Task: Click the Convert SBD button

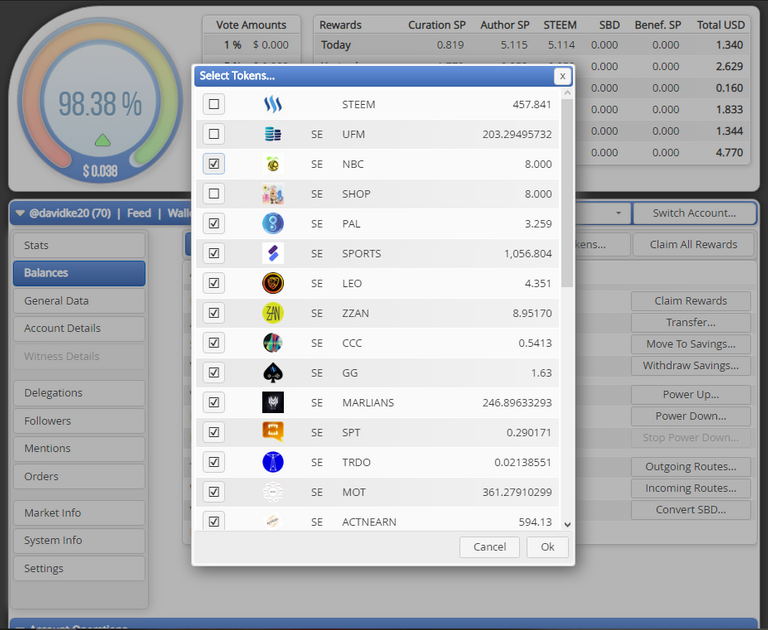Action: tap(691, 509)
